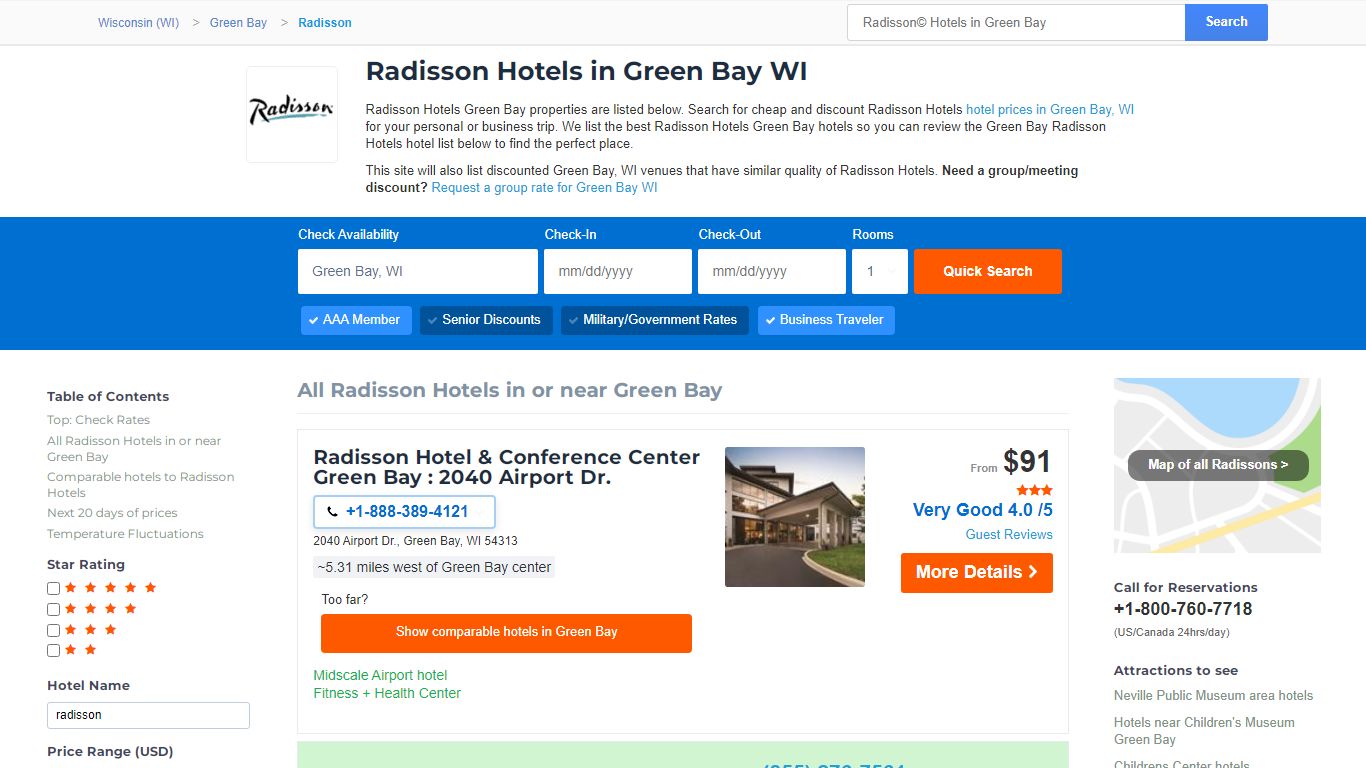The width and height of the screenshot is (1366, 768).
Task: Open Hotels near Children's Museum Green Bay
Action: (1204, 731)
